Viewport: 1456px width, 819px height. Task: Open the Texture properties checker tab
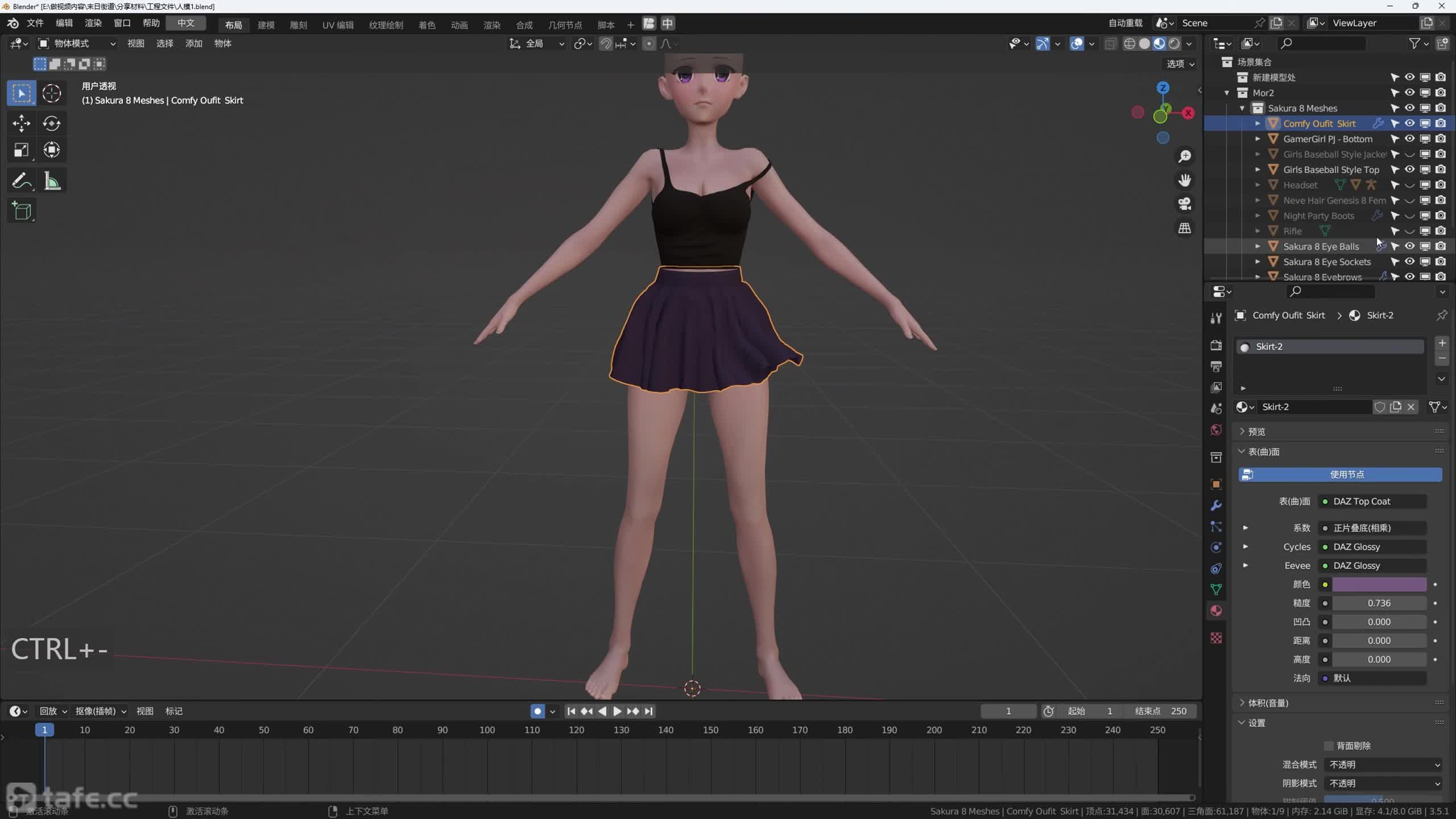[1216, 638]
